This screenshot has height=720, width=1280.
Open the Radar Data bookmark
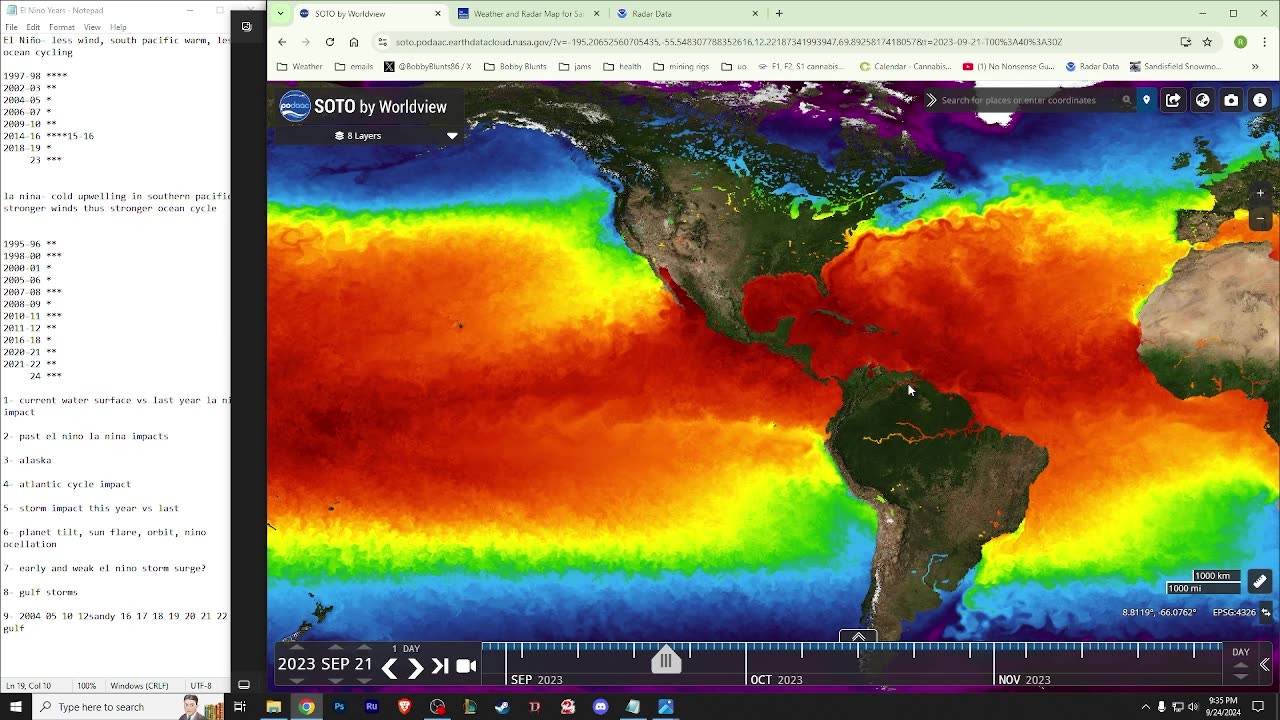(1092, 67)
